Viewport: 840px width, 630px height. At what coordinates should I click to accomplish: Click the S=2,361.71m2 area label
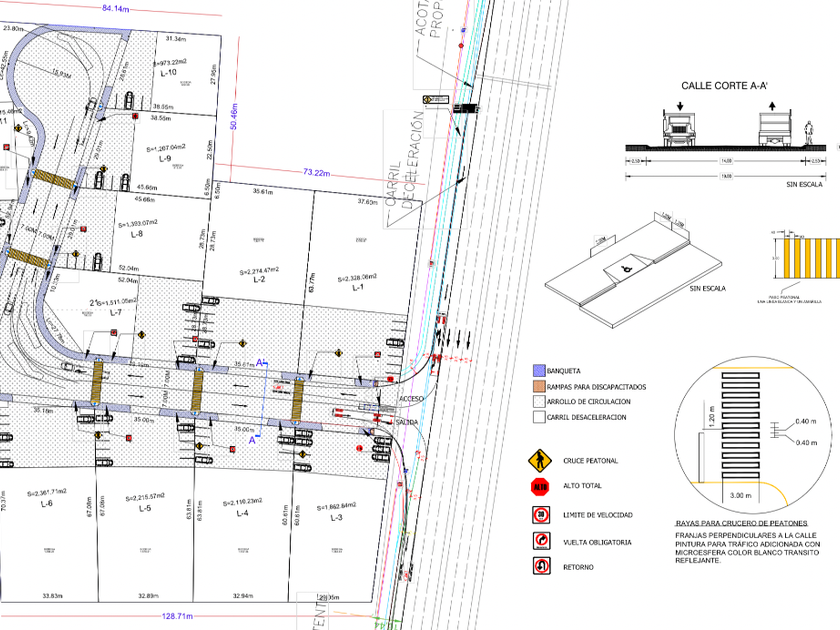(x=47, y=492)
